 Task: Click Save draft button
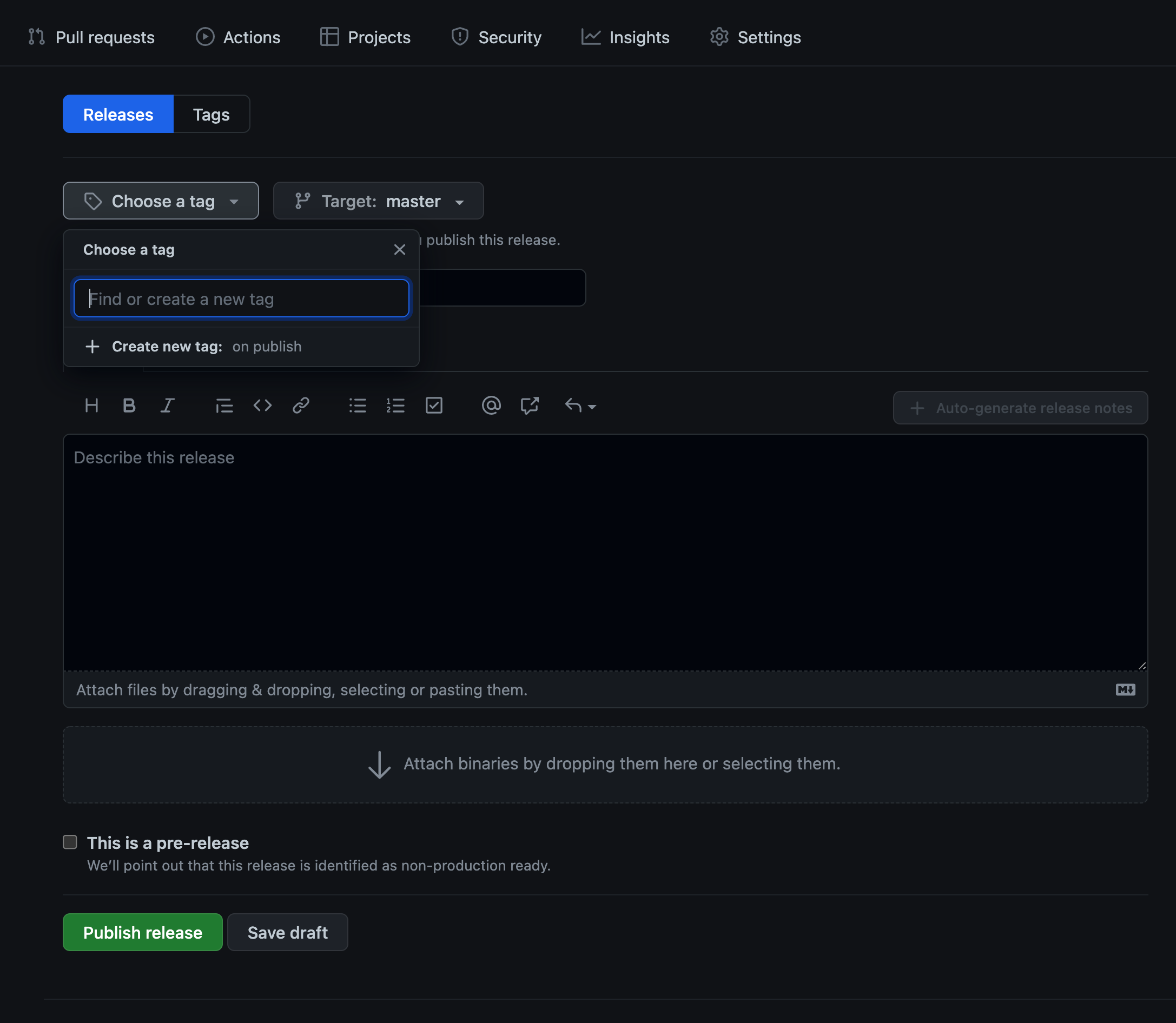[x=287, y=932]
